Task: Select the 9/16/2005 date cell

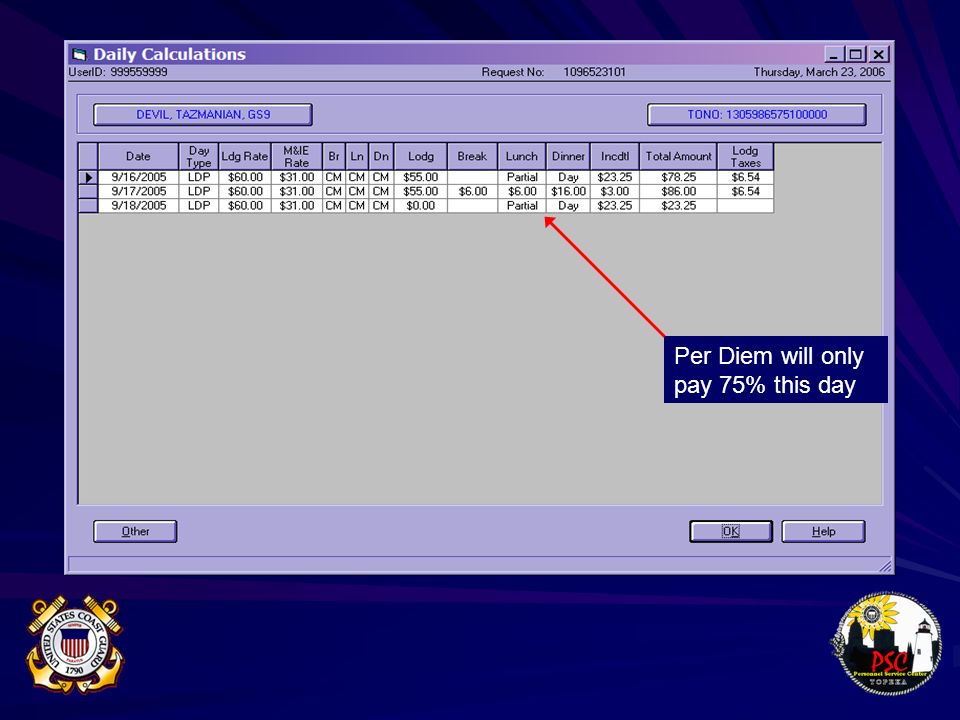Action: (138, 178)
